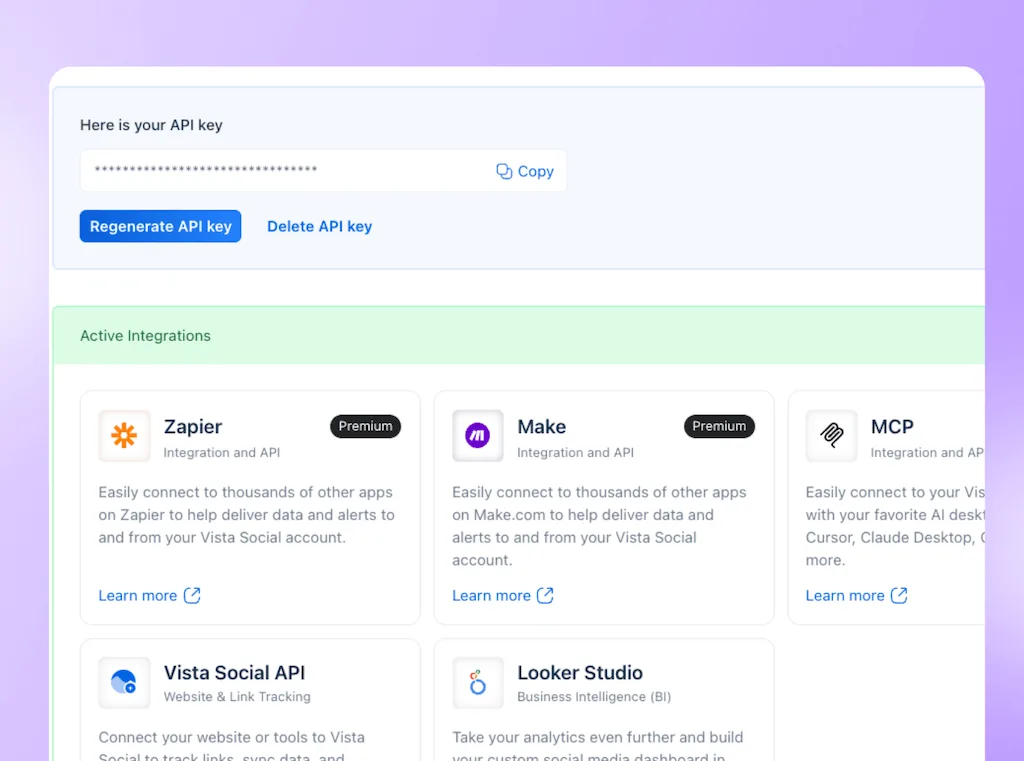Click the Looker Studio description text
1024x761 pixels.
pyautogui.click(x=598, y=745)
